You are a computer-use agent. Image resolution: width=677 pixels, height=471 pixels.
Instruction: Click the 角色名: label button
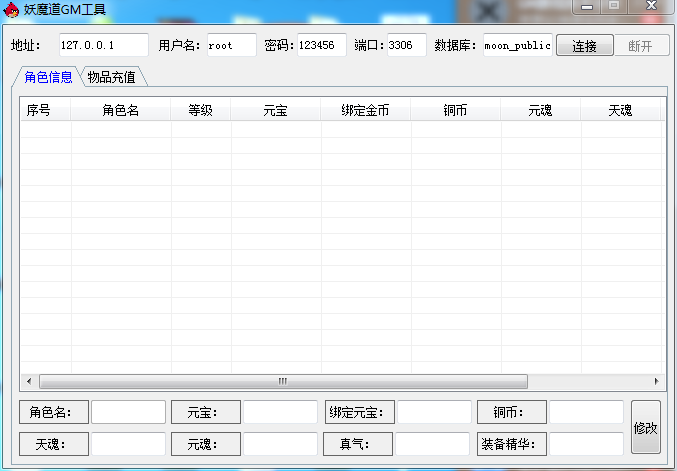click(x=54, y=412)
